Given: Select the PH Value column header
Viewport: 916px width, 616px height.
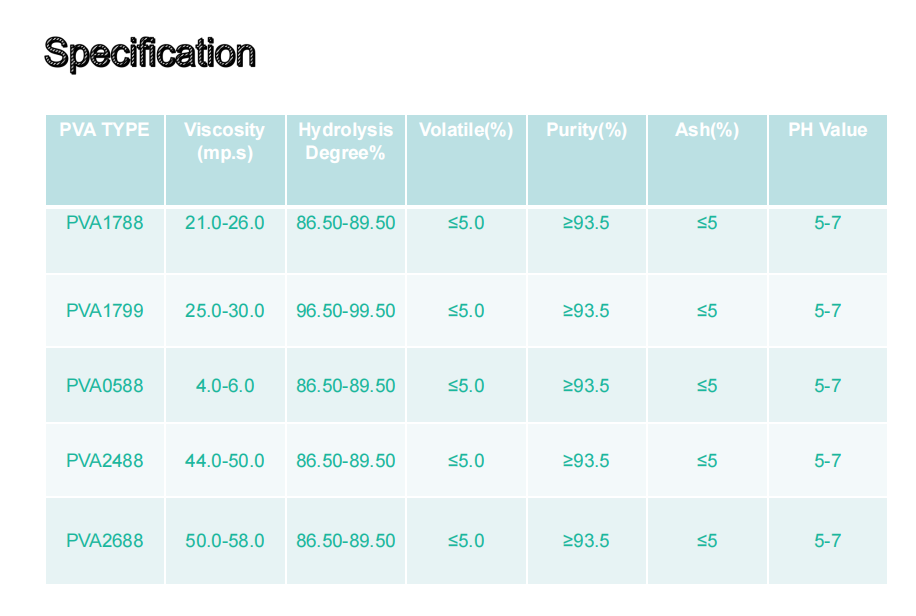Looking at the screenshot, I should [827, 130].
